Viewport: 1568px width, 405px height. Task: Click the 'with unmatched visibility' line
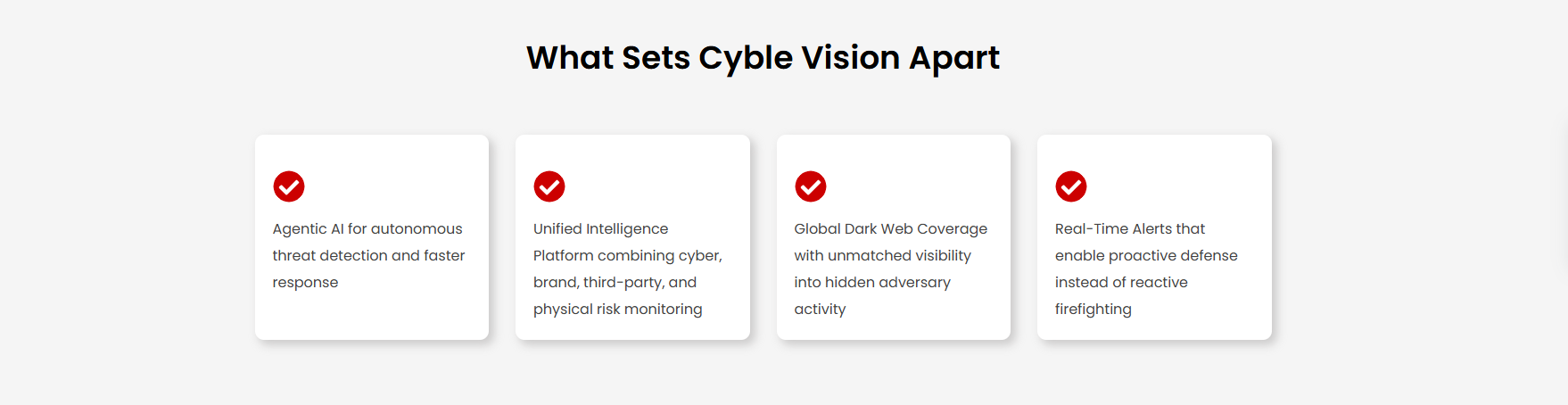(882, 256)
